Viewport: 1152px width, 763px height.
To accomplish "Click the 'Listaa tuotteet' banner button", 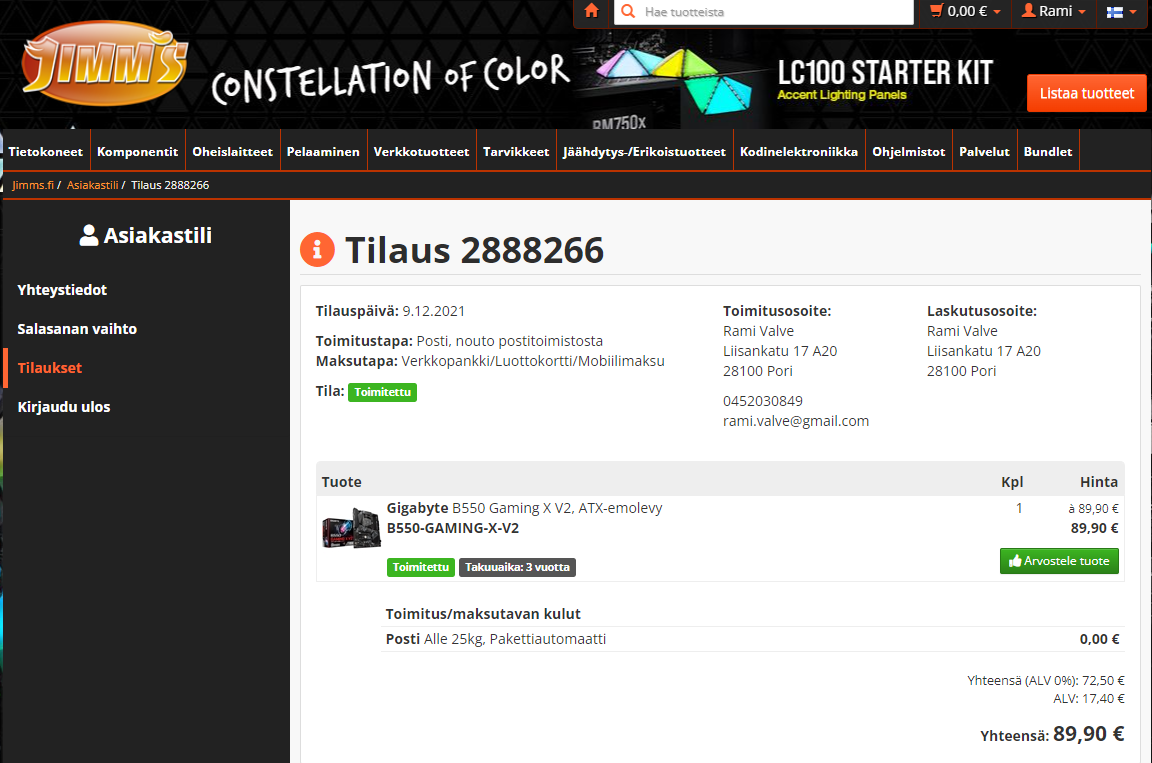I will coord(1086,93).
